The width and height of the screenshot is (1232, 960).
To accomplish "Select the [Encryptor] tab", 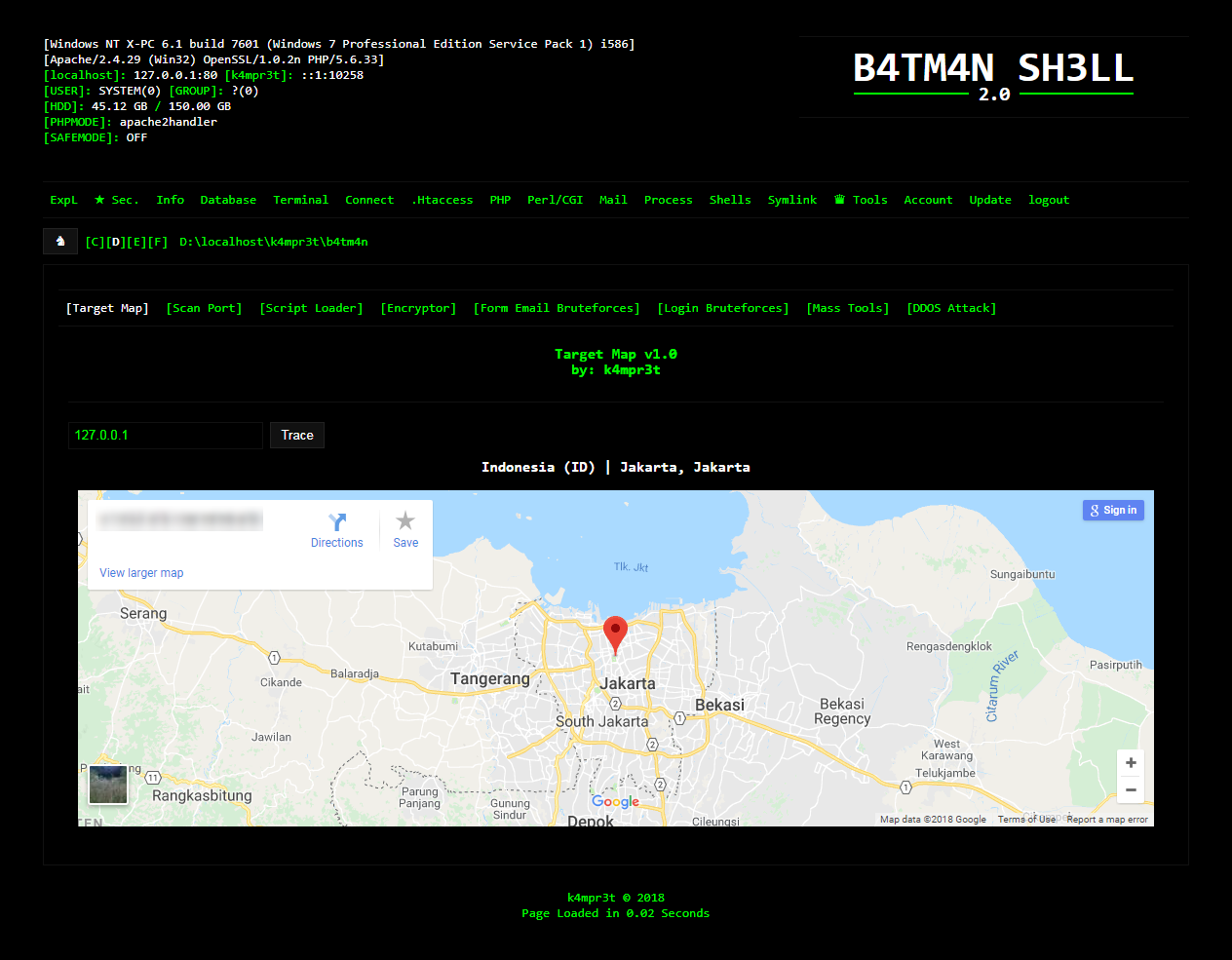I will [x=418, y=308].
